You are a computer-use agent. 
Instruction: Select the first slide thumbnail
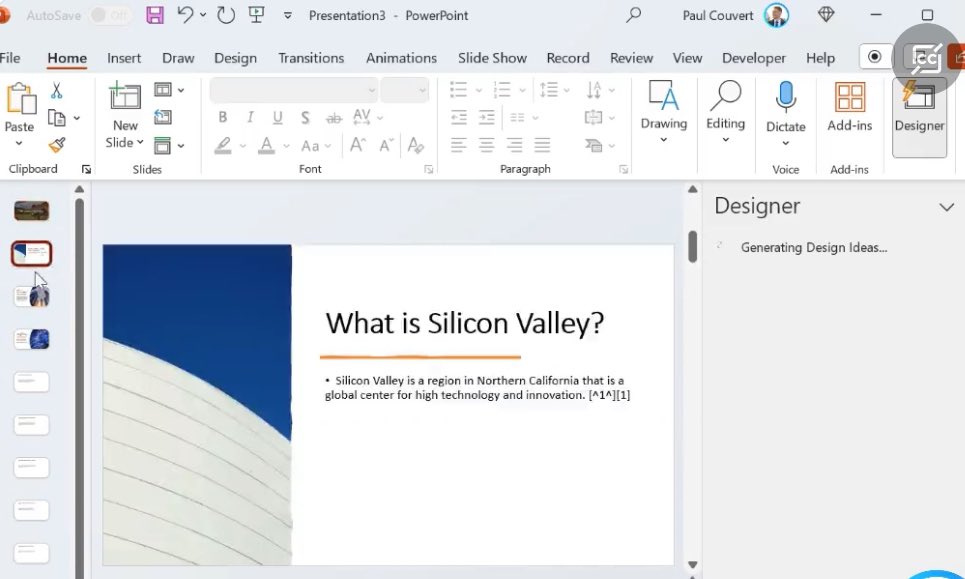pyautogui.click(x=31, y=210)
